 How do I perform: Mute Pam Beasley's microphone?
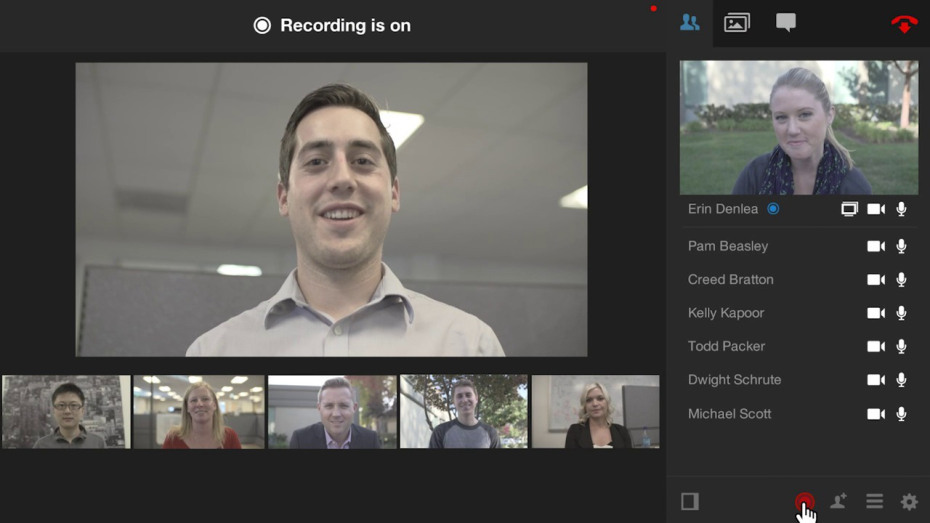pos(901,246)
